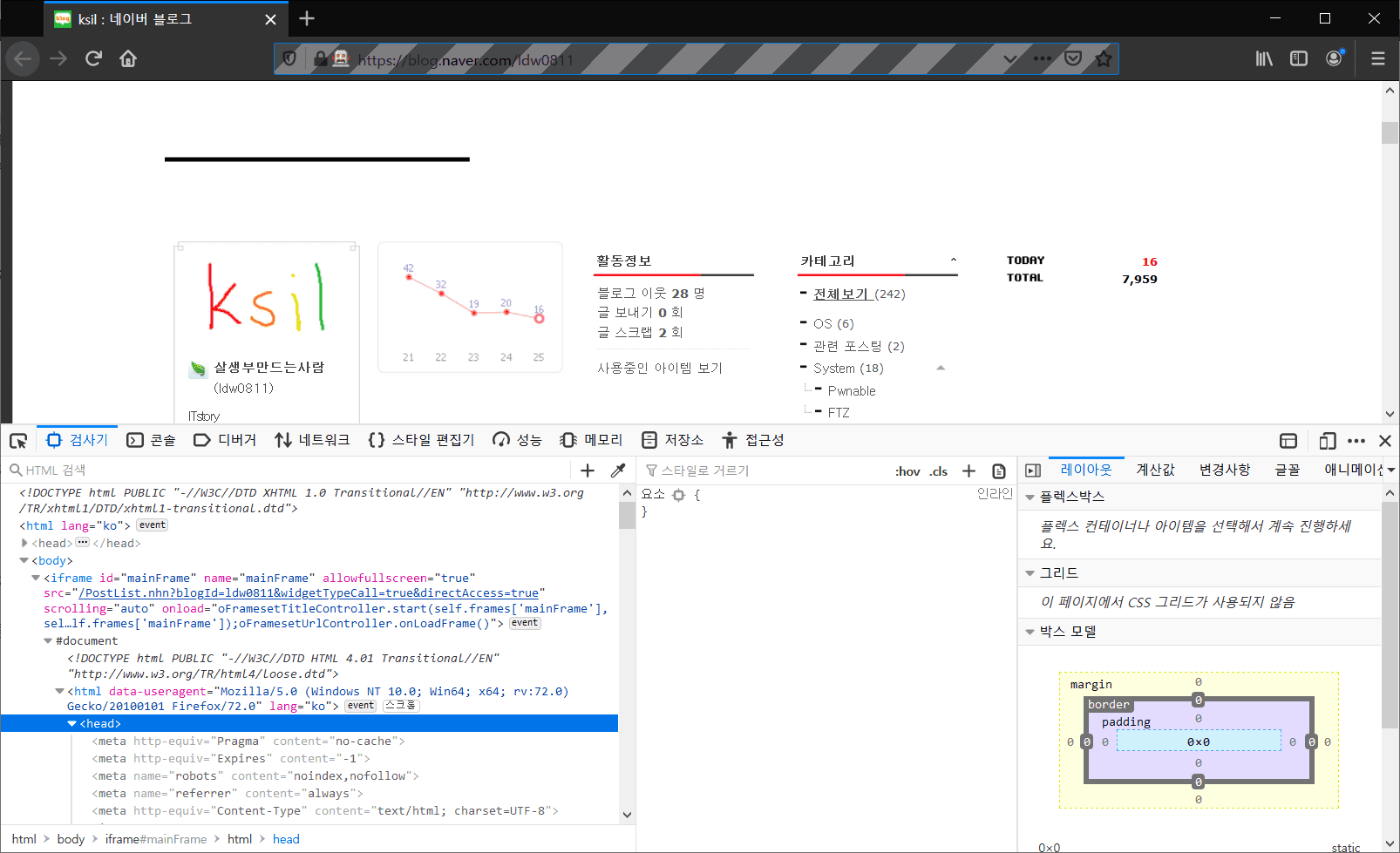The width and height of the screenshot is (1400, 853).
Task: Click the 사용중인 아이템 보기 link
Action: pyautogui.click(x=660, y=369)
